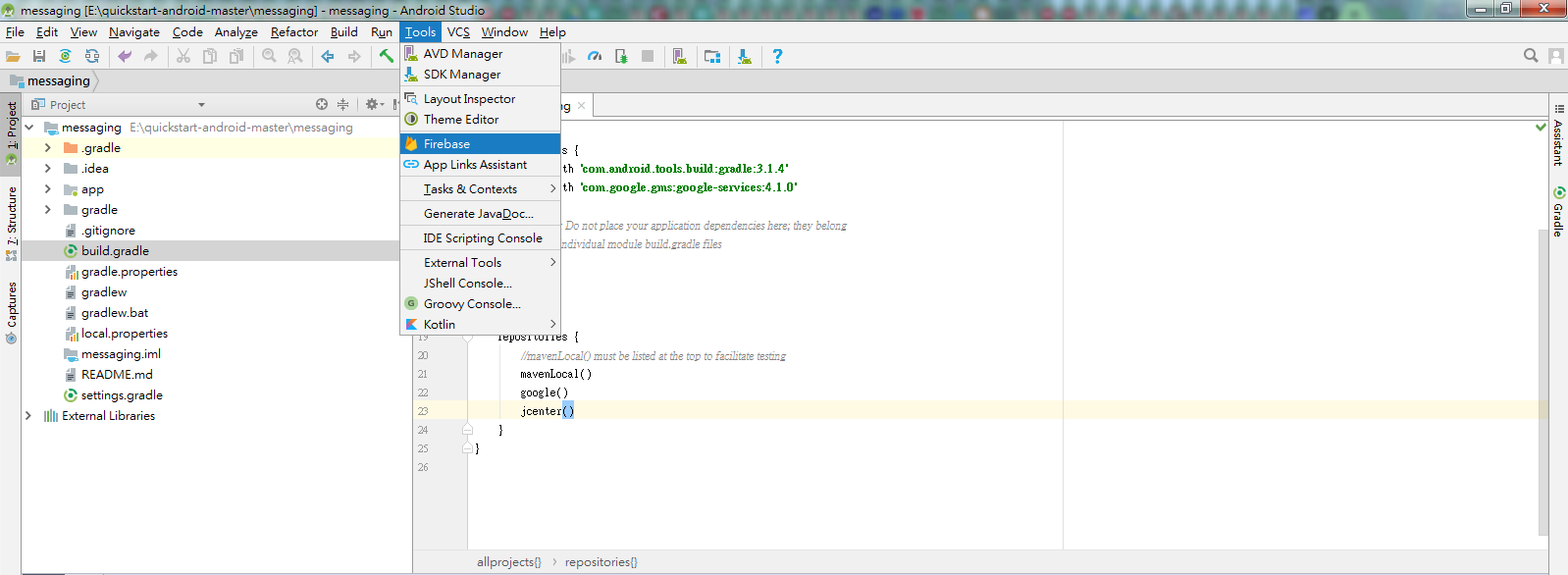Screen dimensions: 1568x575
Task: Click the Forward navigation arrow
Action: [354, 57]
